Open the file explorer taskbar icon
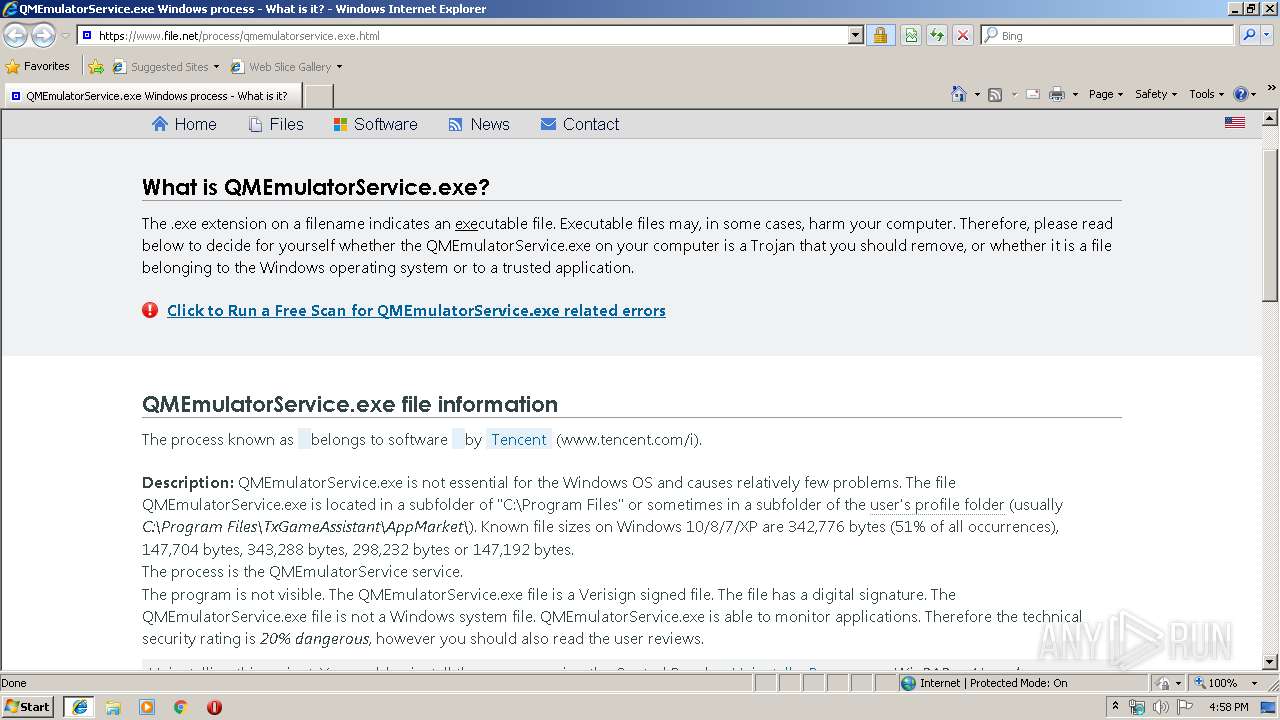 pos(113,707)
